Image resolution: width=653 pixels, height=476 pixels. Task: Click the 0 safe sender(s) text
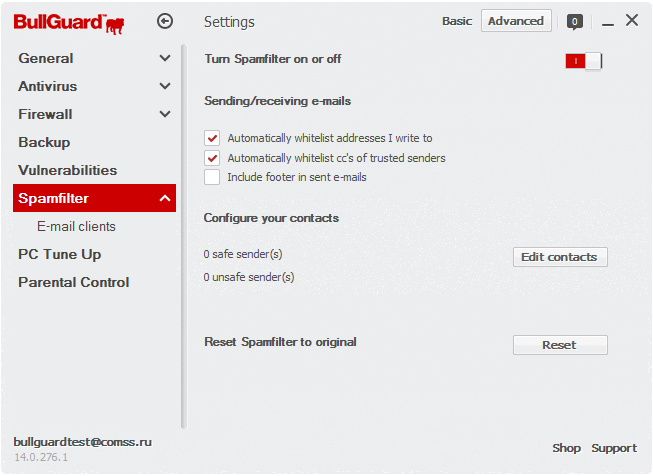click(x=243, y=254)
